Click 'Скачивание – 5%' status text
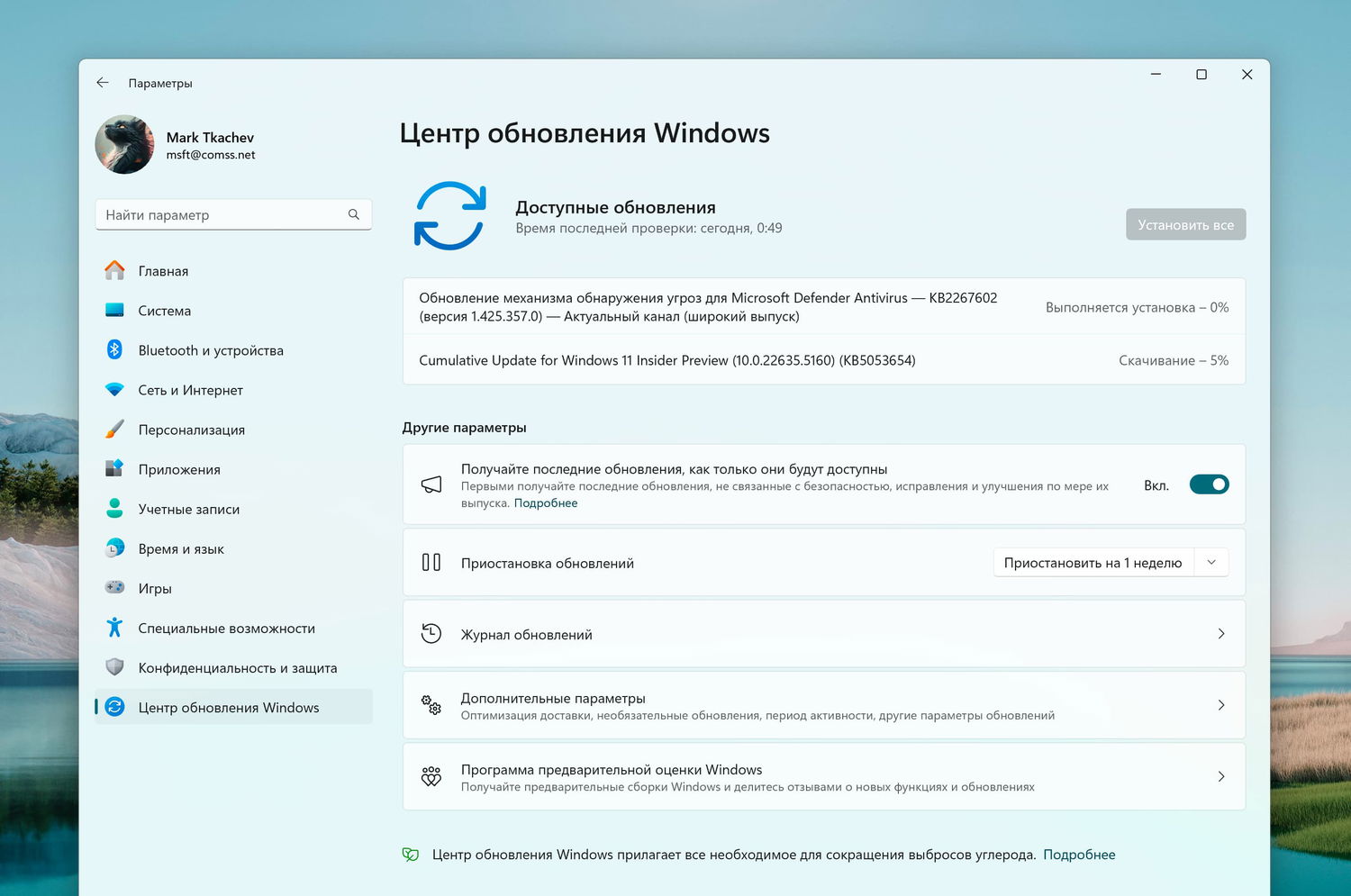Image resolution: width=1351 pixels, height=896 pixels. pyautogui.click(x=1174, y=360)
